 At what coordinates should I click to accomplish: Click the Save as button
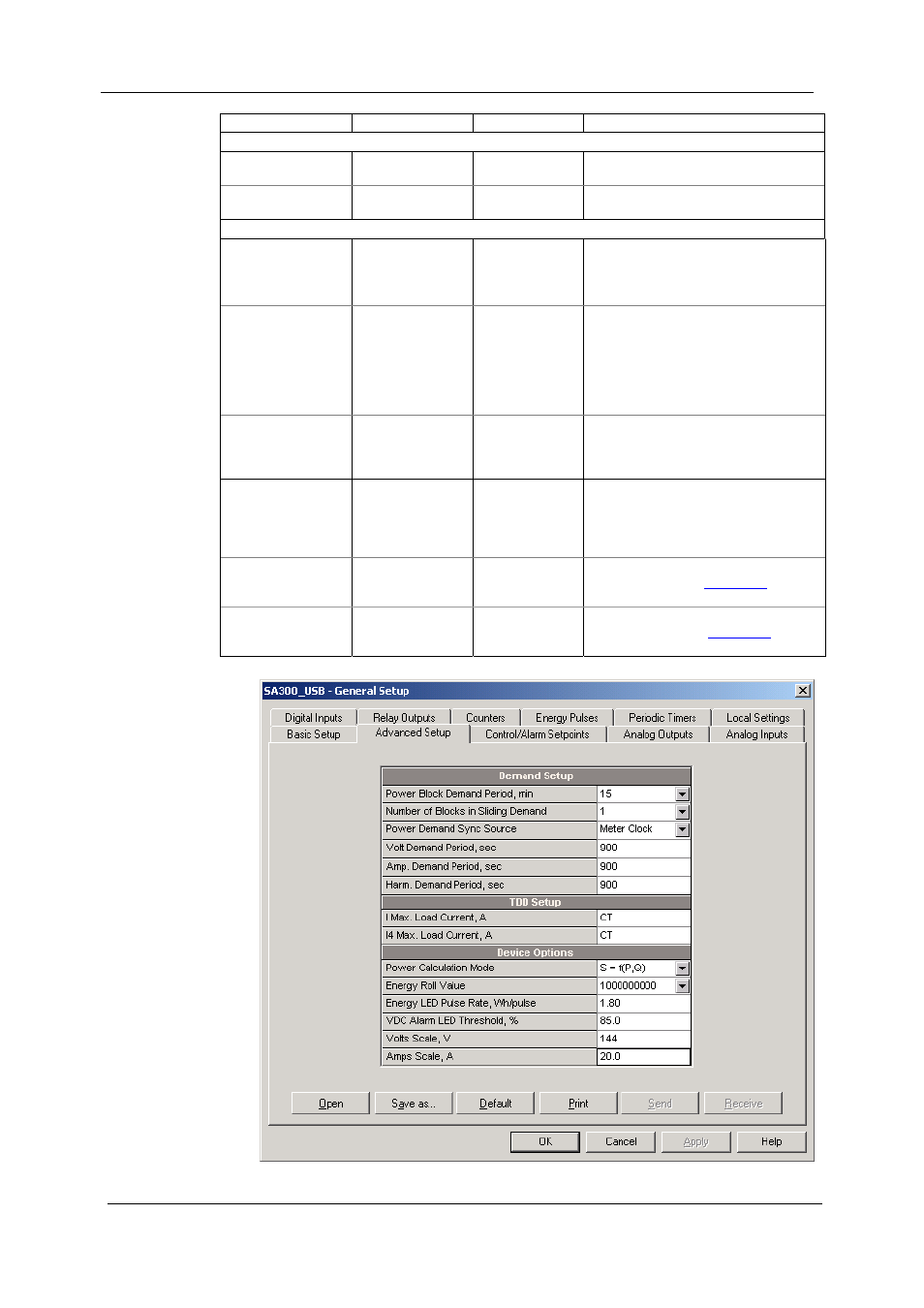coord(414,1104)
